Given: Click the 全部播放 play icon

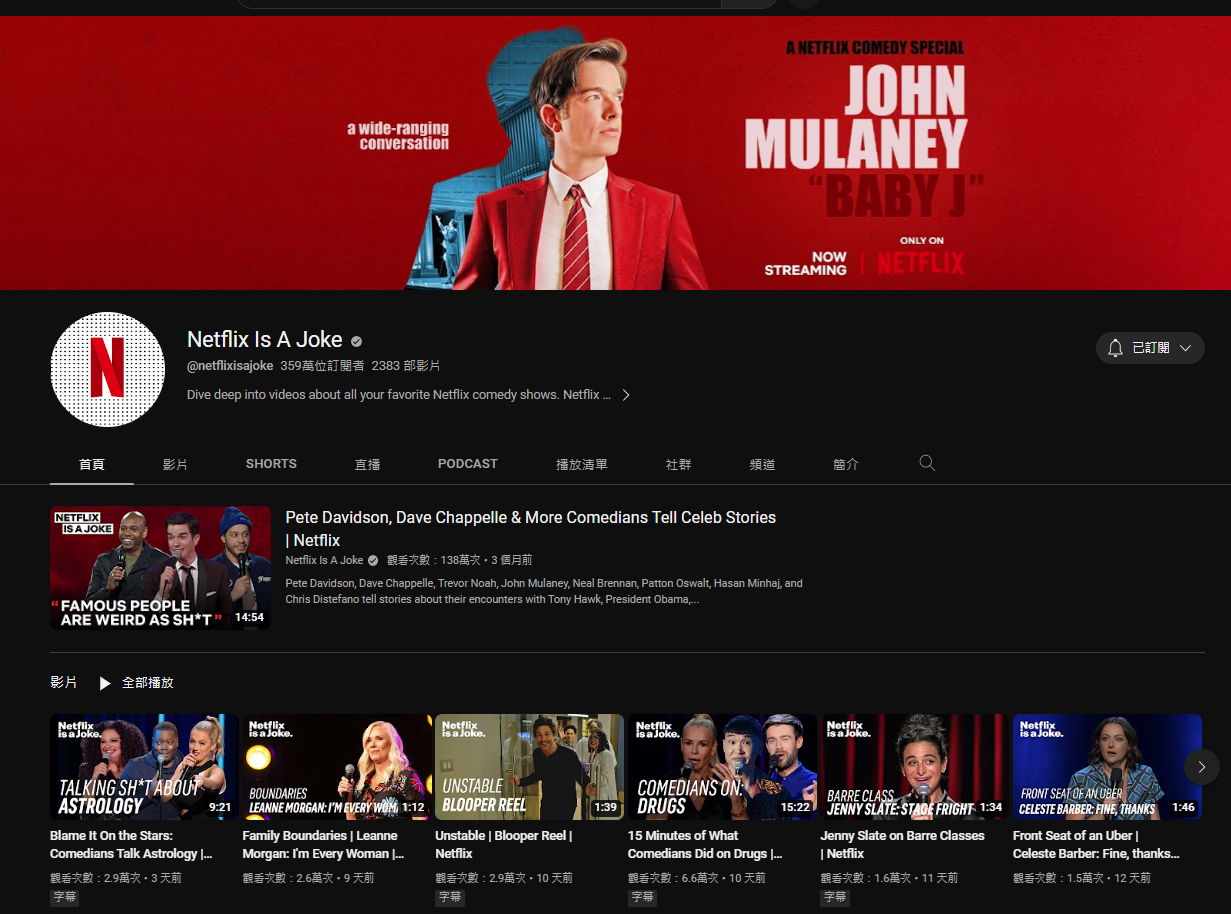Looking at the screenshot, I should [x=105, y=683].
